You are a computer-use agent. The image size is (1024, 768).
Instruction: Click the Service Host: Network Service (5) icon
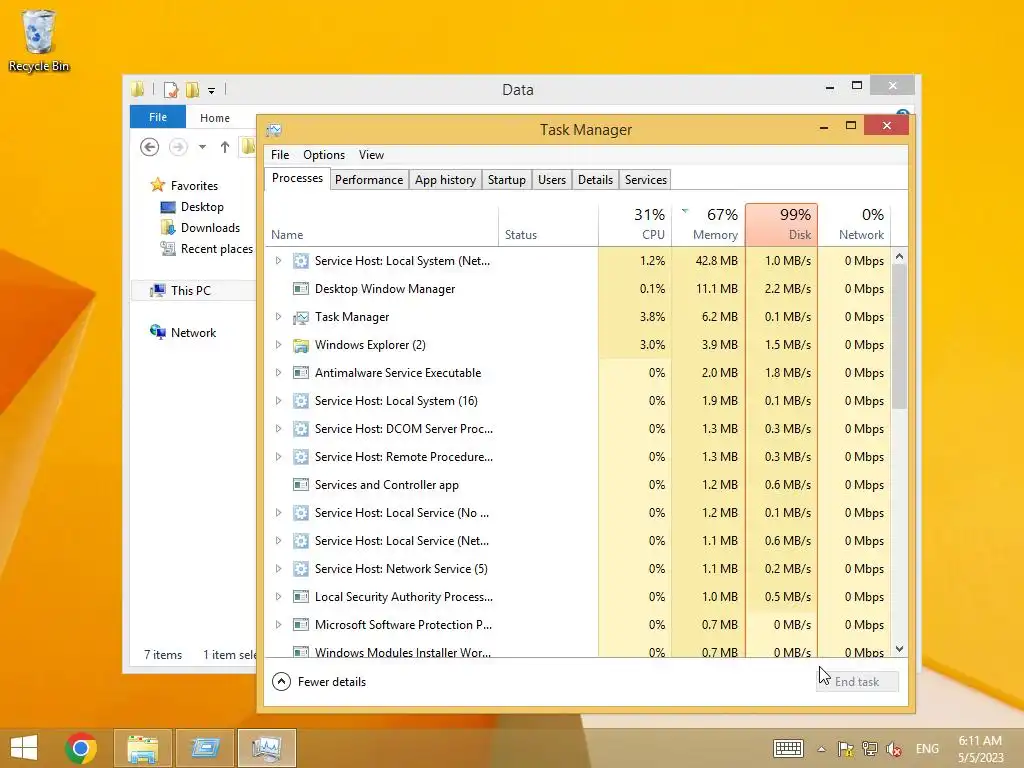300,569
